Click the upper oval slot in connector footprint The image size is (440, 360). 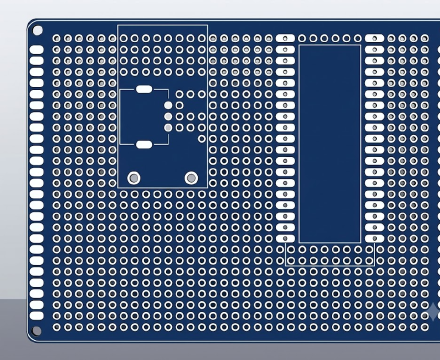pyautogui.click(x=144, y=89)
